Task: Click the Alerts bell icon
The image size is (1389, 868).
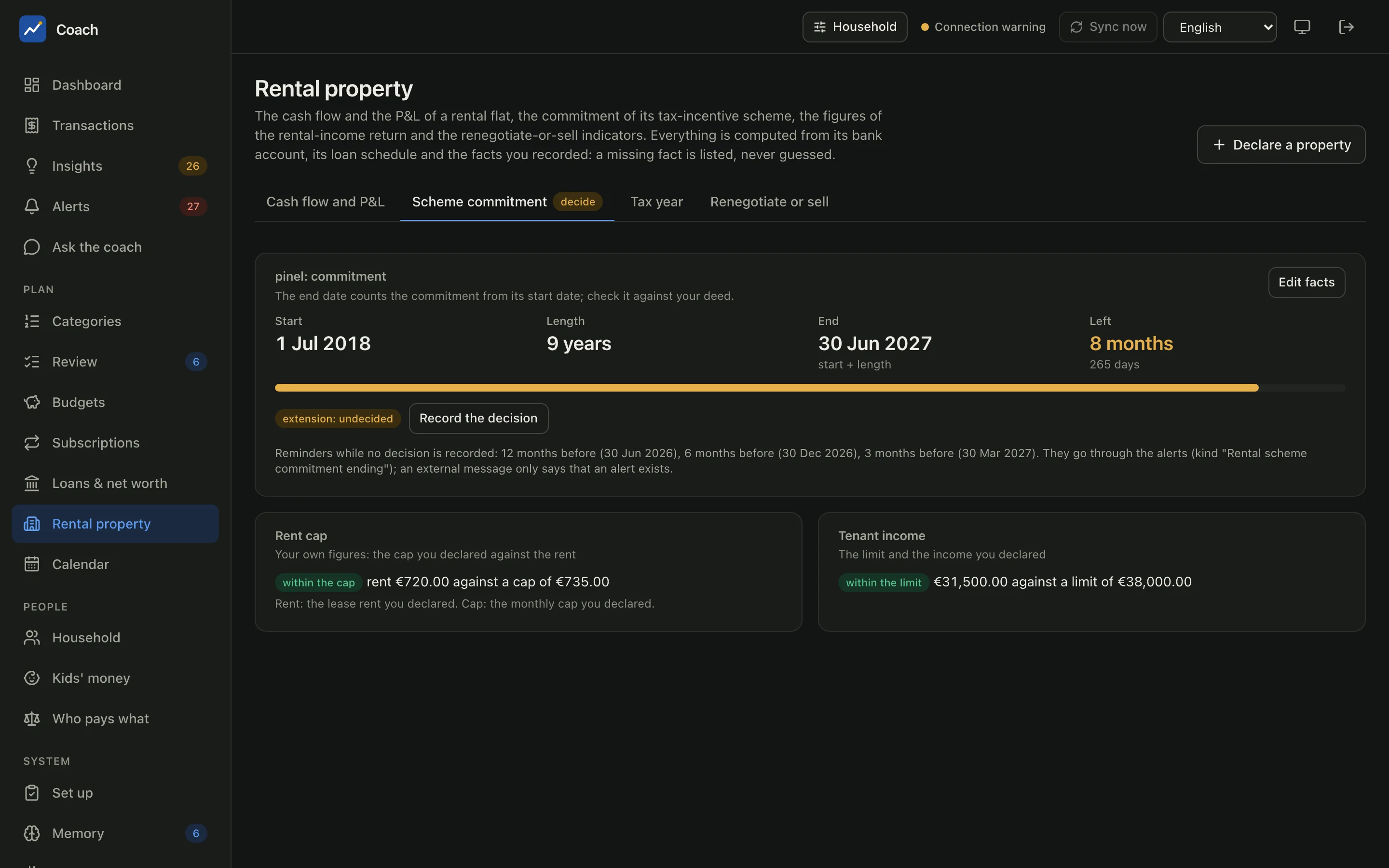Action: [31, 206]
